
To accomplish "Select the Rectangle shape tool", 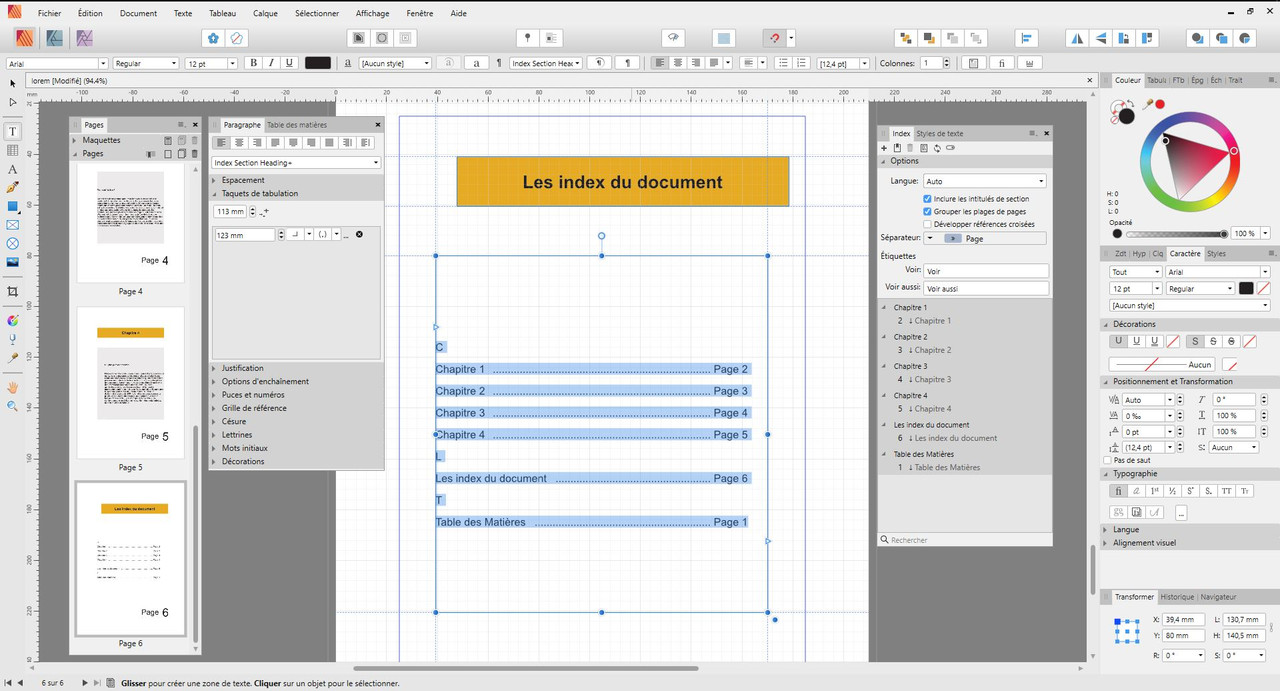I will pyautogui.click(x=13, y=206).
